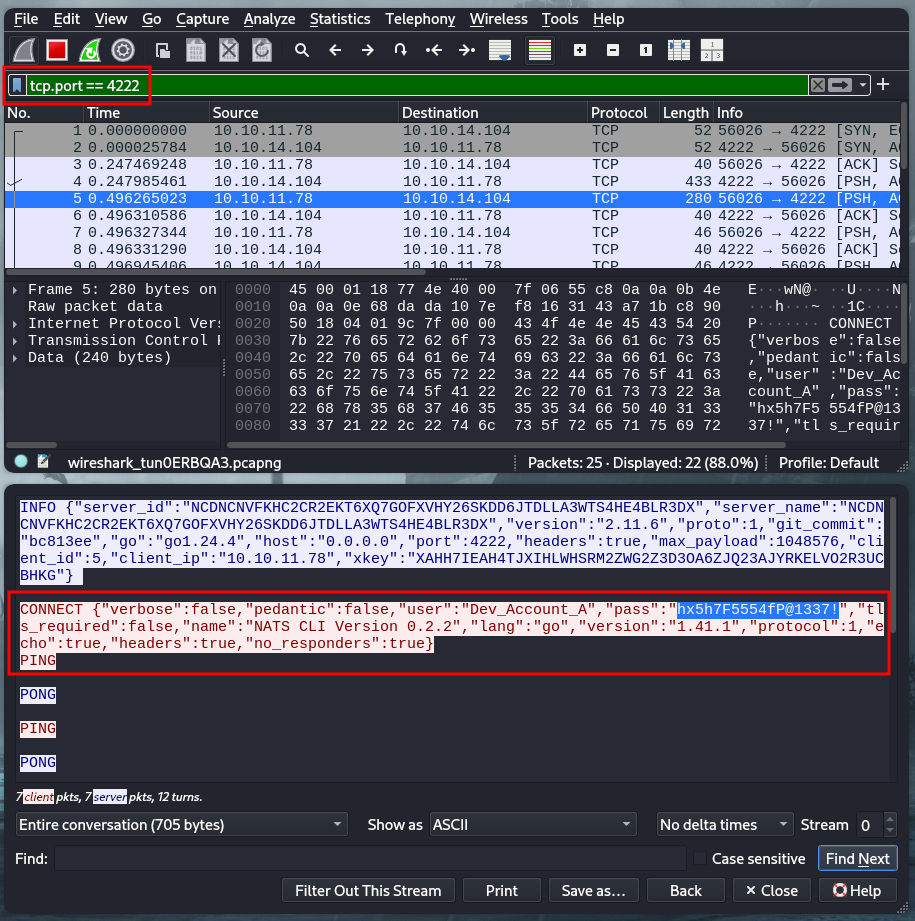Open the No delta times dropdown
This screenshot has height=921, width=915.
coord(725,825)
